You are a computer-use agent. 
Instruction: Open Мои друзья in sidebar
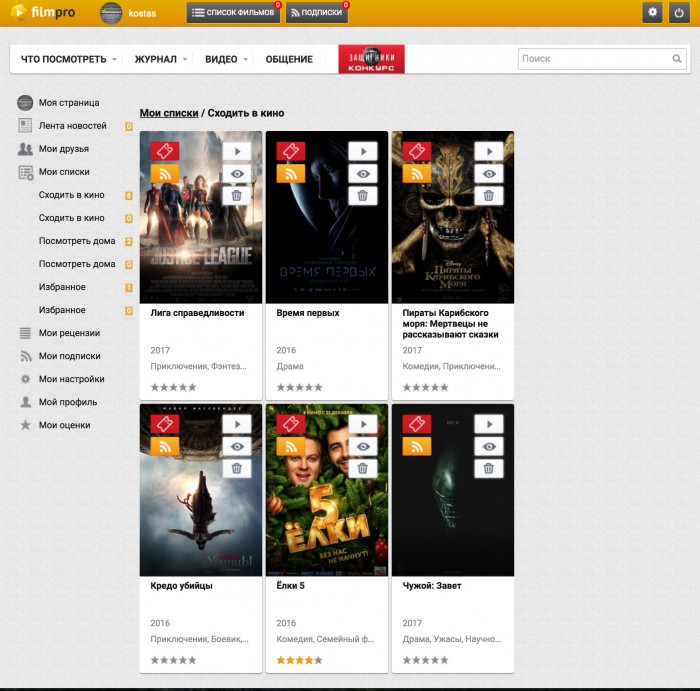point(54,149)
